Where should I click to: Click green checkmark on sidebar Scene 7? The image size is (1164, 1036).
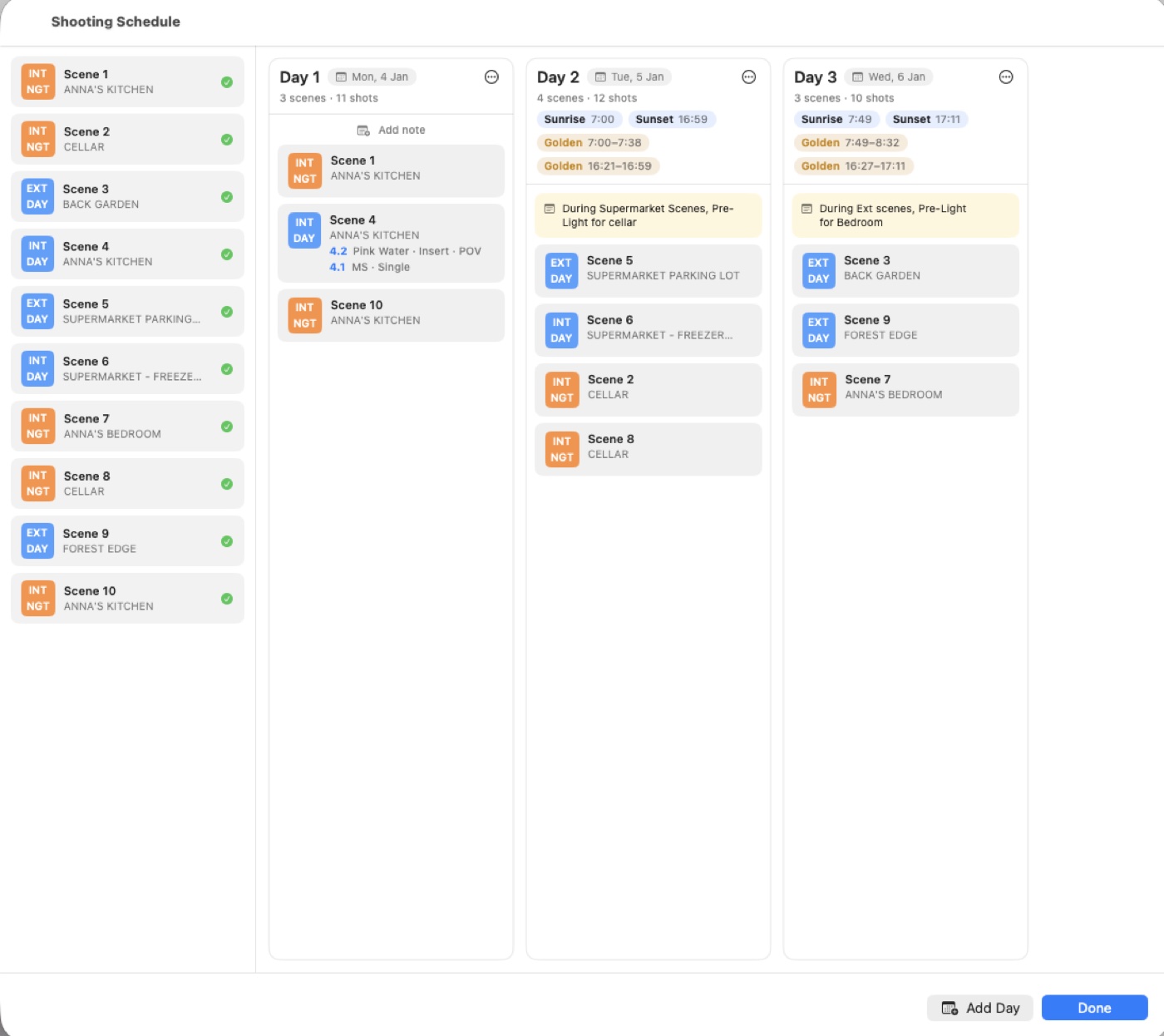pos(227,427)
